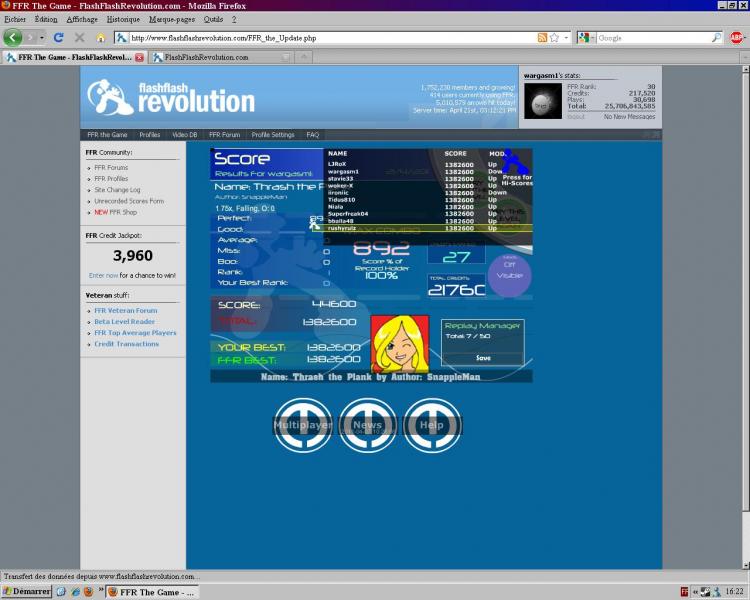The width and height of the screenshot is (750, 600).
Task: Click the Adblock Plus ABP icon
Action: 737,38
